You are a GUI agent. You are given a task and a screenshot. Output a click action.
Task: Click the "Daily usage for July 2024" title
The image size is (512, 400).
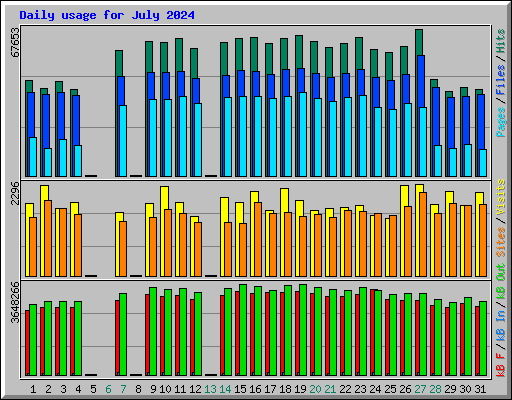[107, 15]
